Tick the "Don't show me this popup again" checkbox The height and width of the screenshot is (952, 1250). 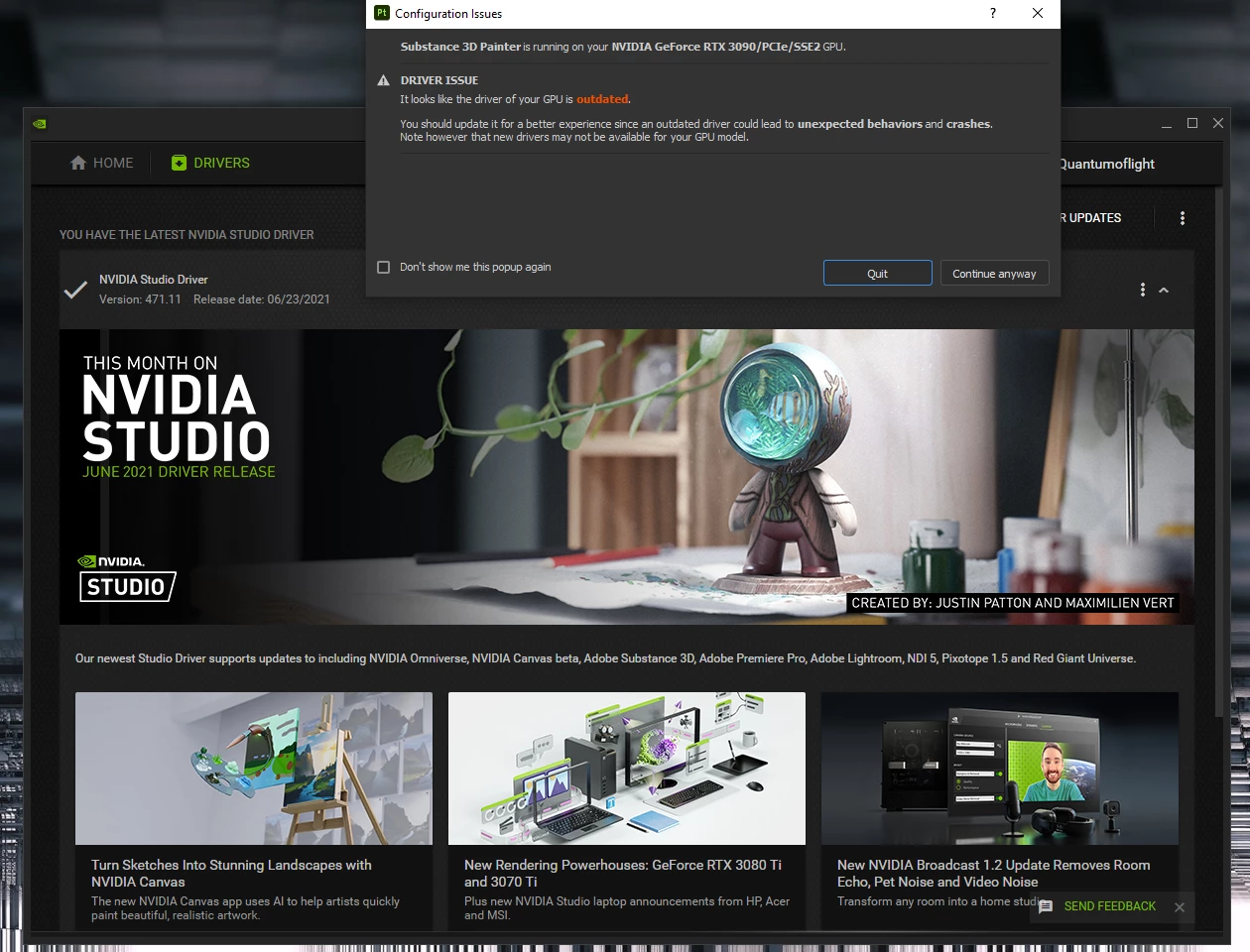[384, 267]
